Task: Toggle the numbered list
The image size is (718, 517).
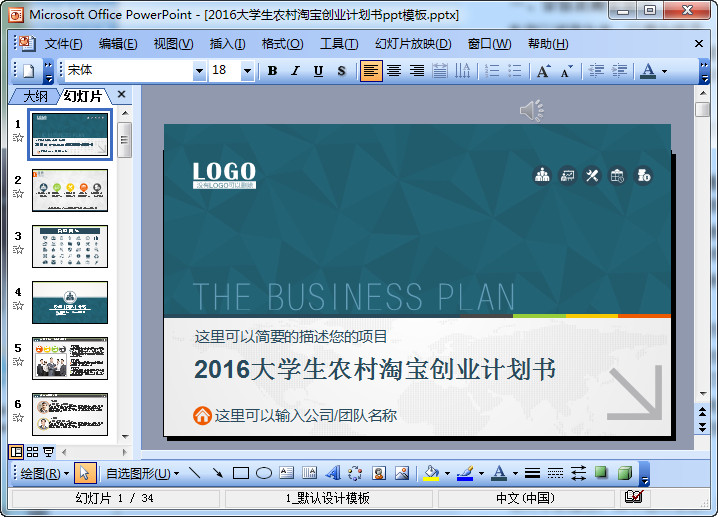Action: pyautogui.click(x=492, y=71)
